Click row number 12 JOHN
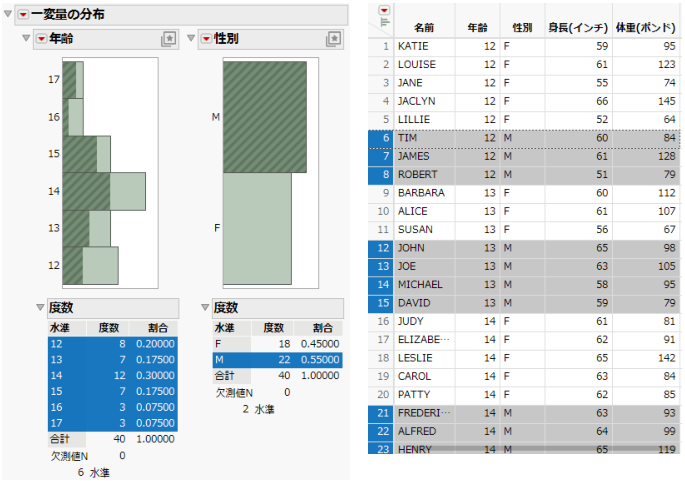 coord(381,248)
